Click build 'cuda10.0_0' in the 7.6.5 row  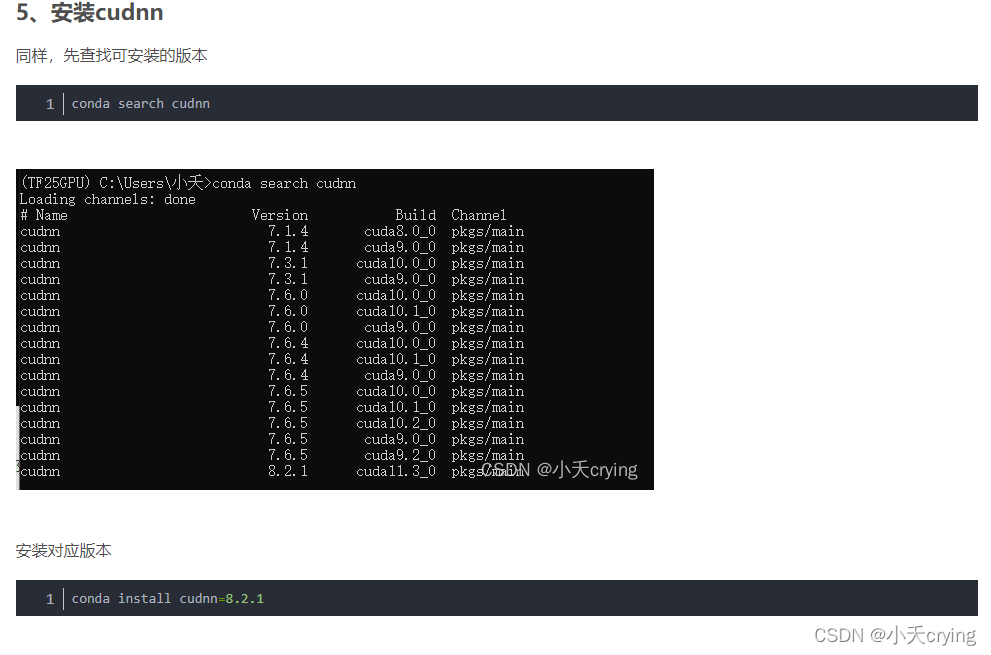pos(396,391)
